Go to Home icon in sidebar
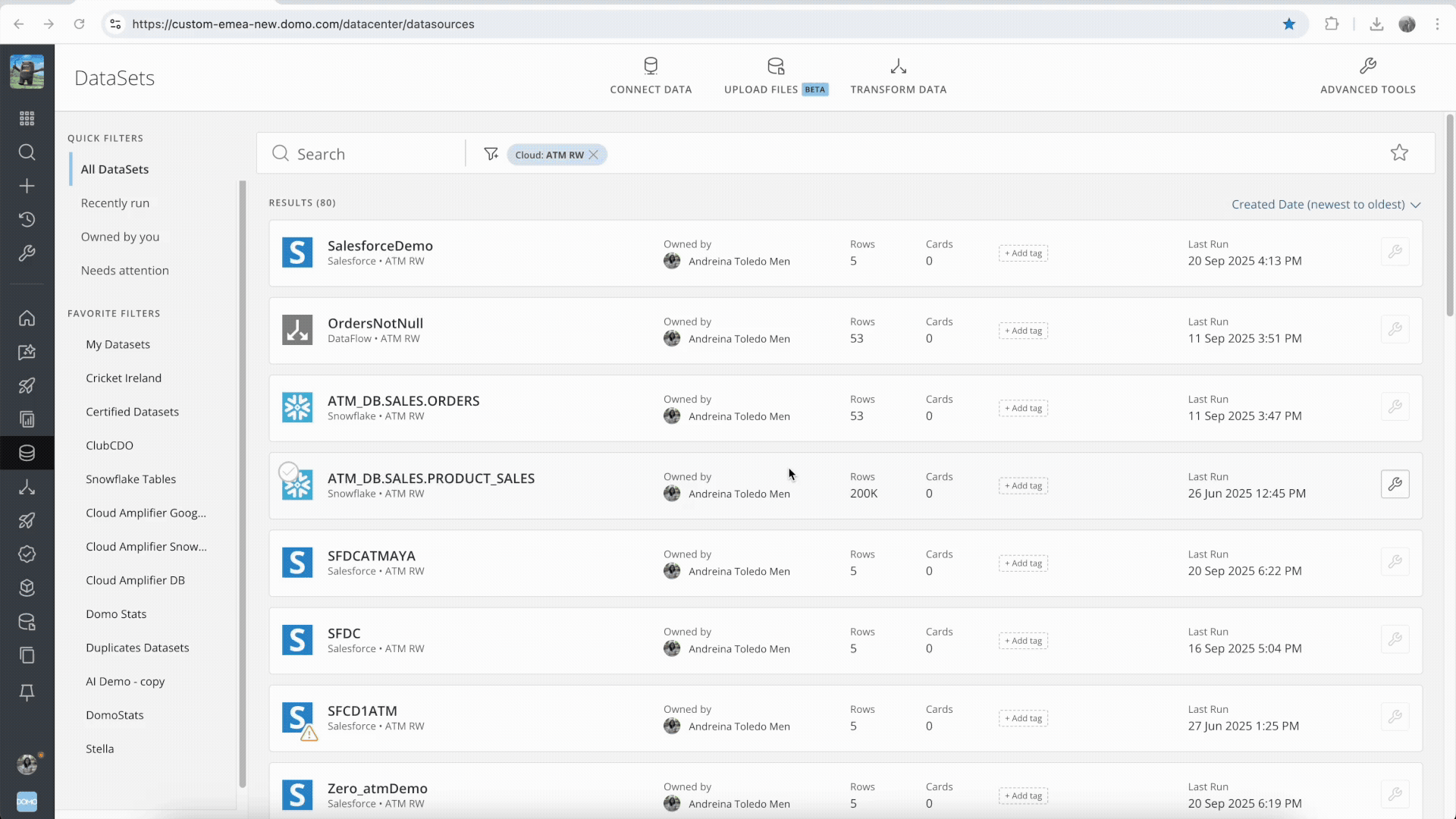Screen dimensions: 1456x819 [x=27, y=318]
